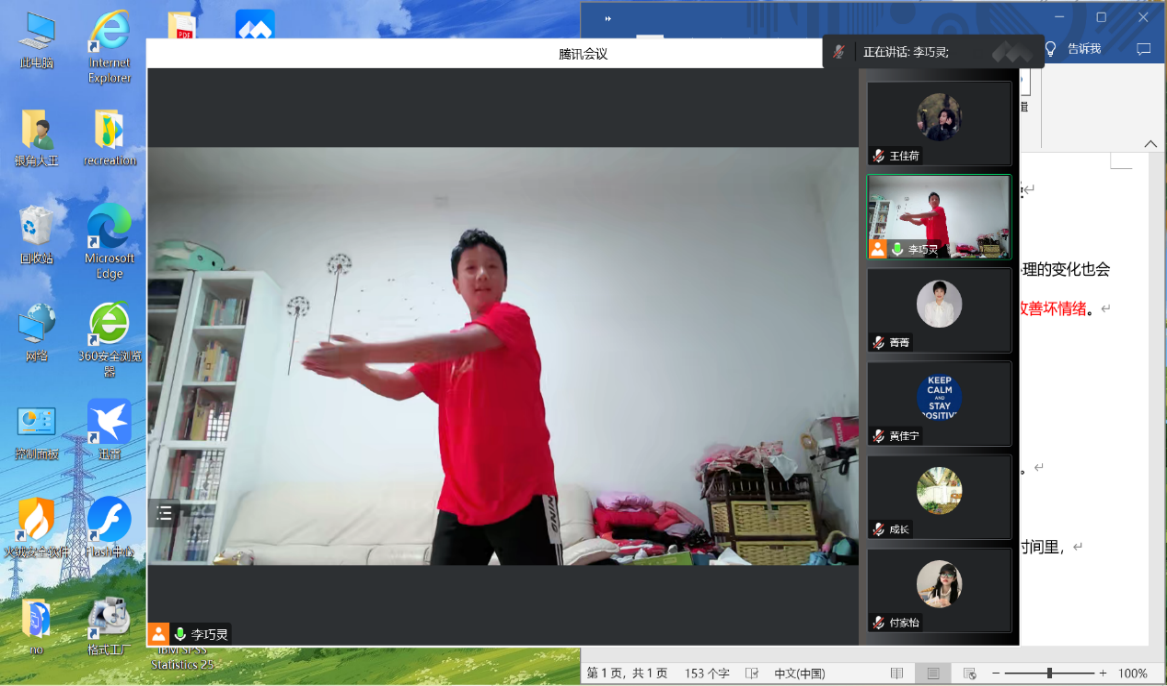Viewport: 1167px width, 686px height.
Task: Click the zoom in plus button in Word
Action: click(x=1103, y=673)
